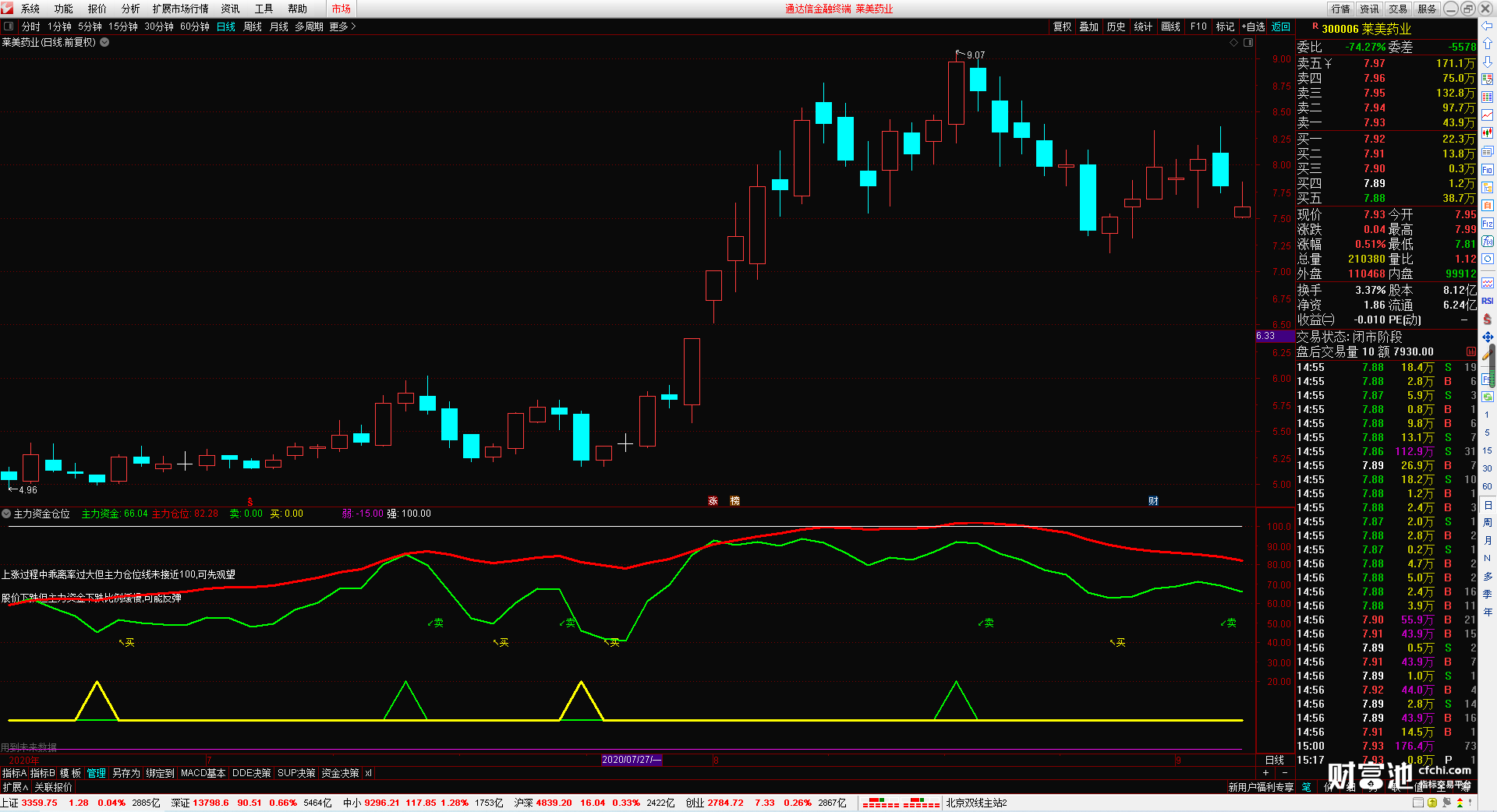Click the 市场 tab in the top menu bar
Screen dimensions: 1497x812
point(341,9)
